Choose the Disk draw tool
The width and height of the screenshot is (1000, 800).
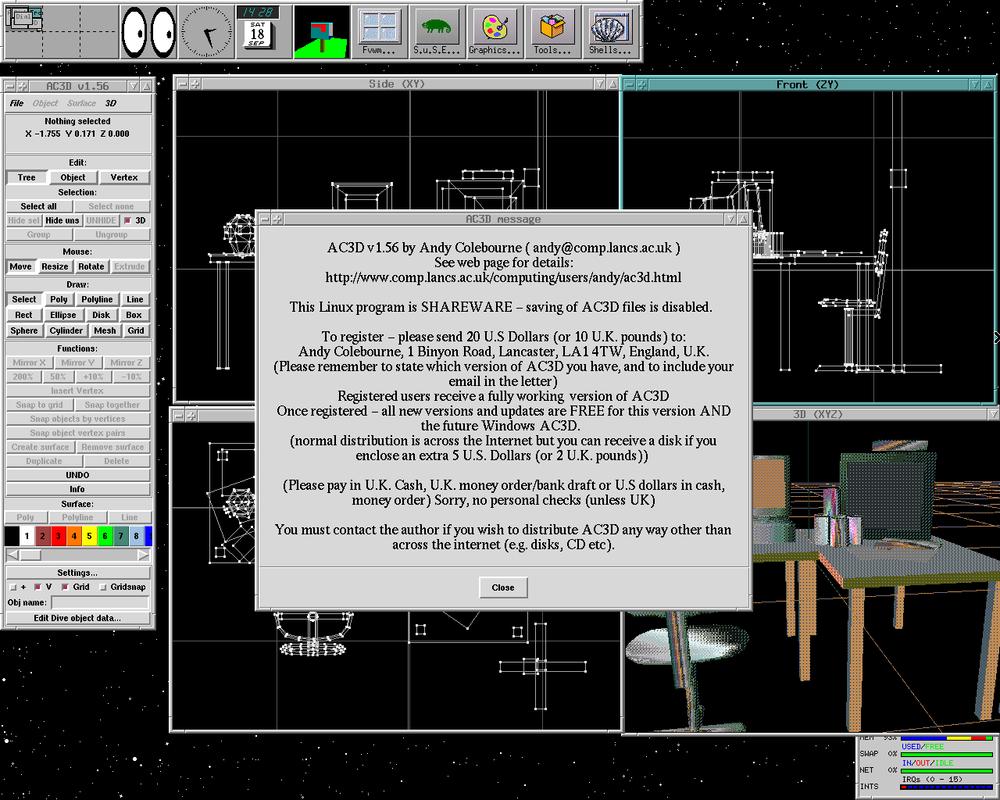101,315
